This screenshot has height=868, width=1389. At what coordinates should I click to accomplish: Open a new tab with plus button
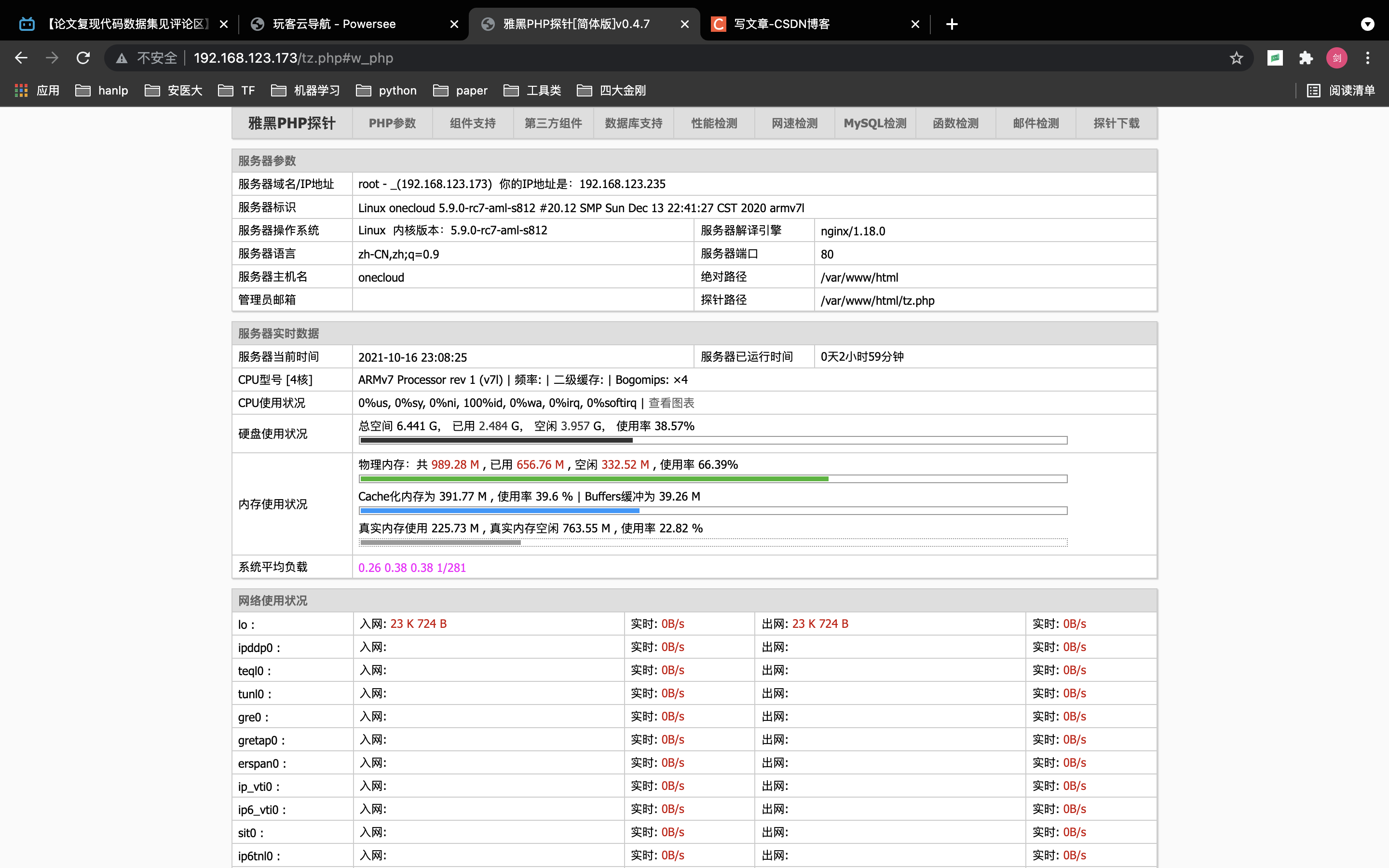point(952,24)
